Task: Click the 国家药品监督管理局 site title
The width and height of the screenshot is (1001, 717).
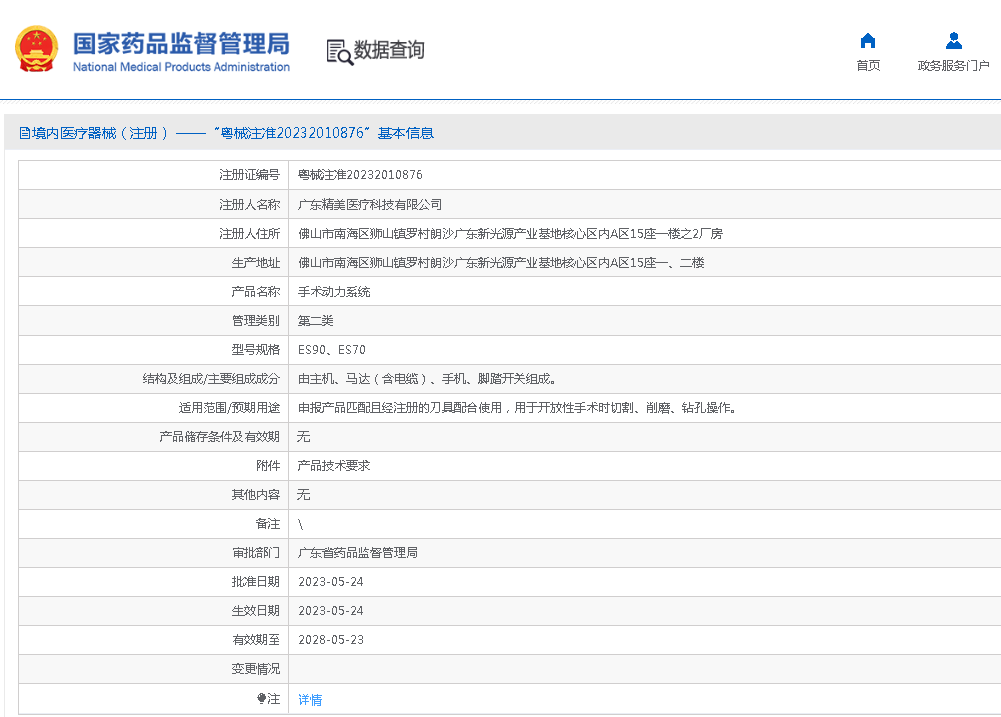Action: (x=181, y=43)
